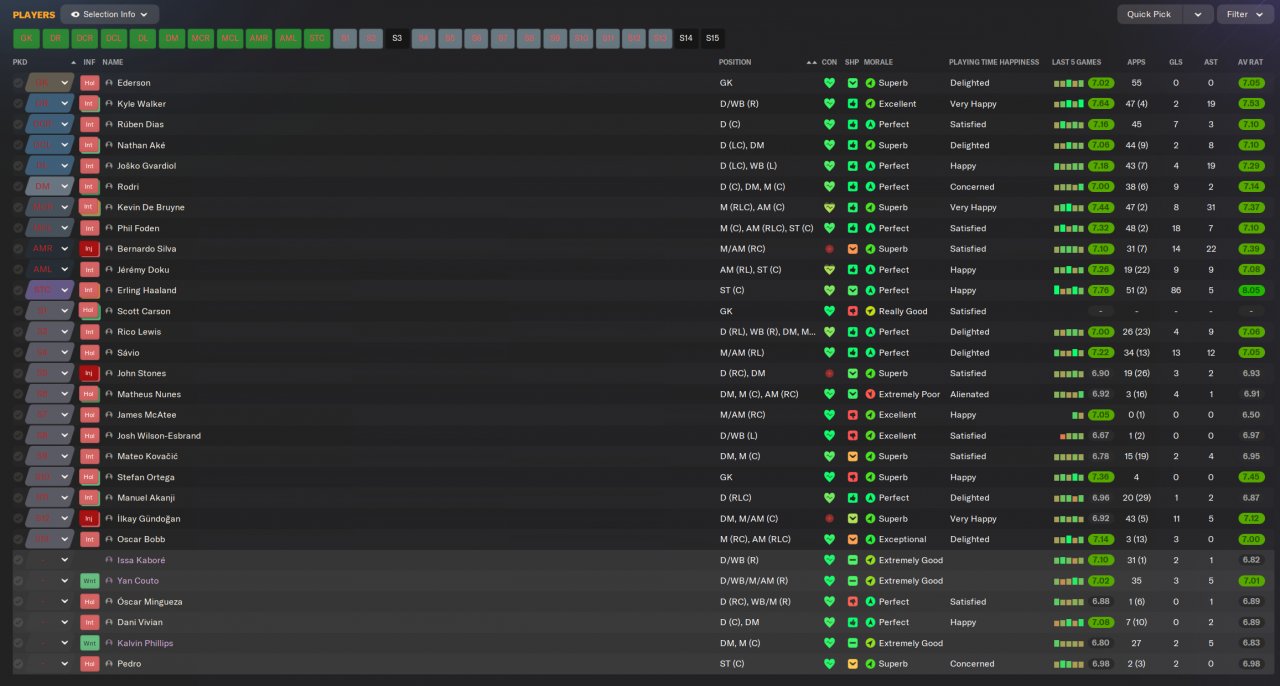Click the Inj injury badge for John Stones
This screenshot has width=1280, height=686.
tap(90, 373)
